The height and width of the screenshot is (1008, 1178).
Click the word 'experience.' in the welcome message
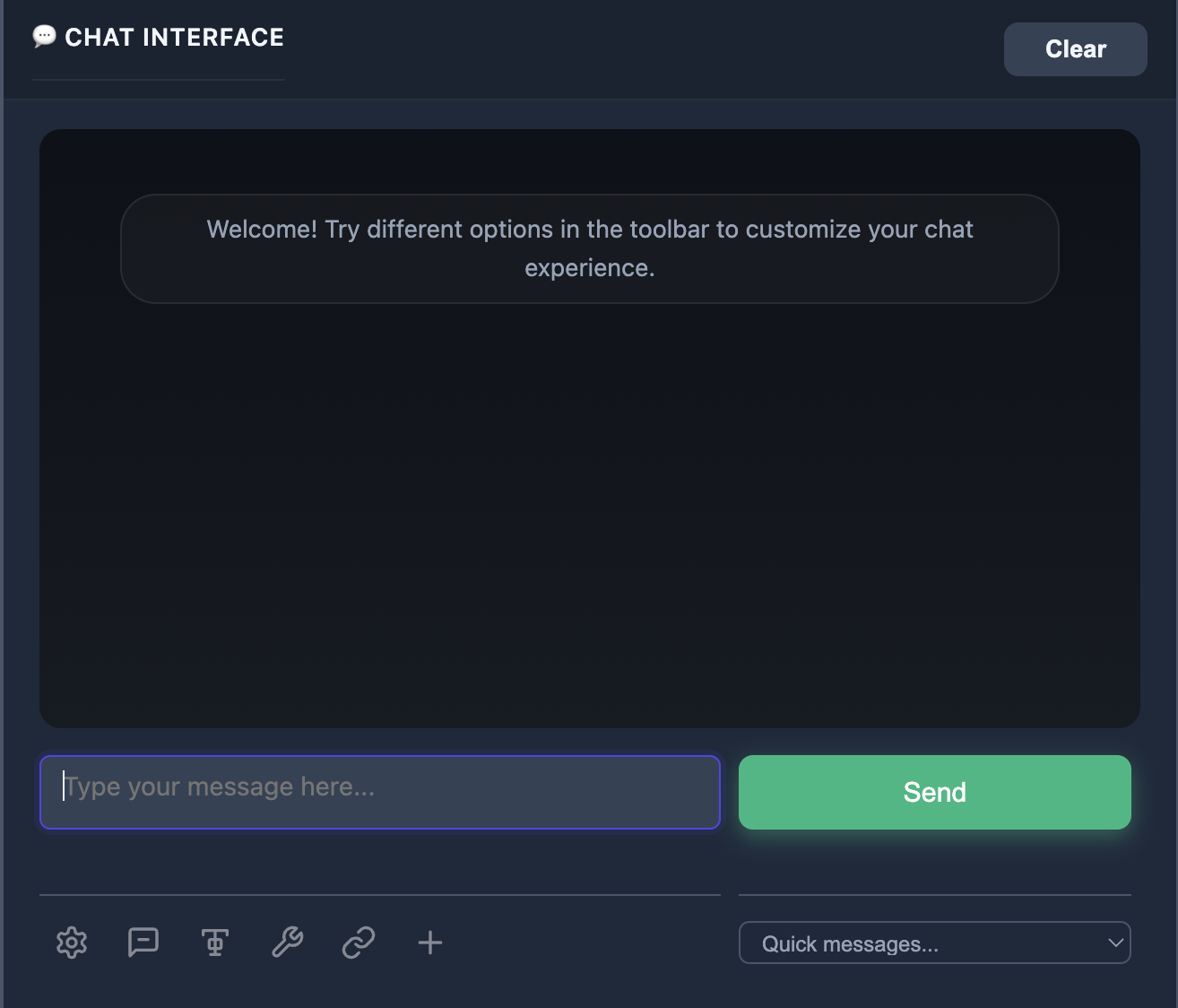coord(590,268)
